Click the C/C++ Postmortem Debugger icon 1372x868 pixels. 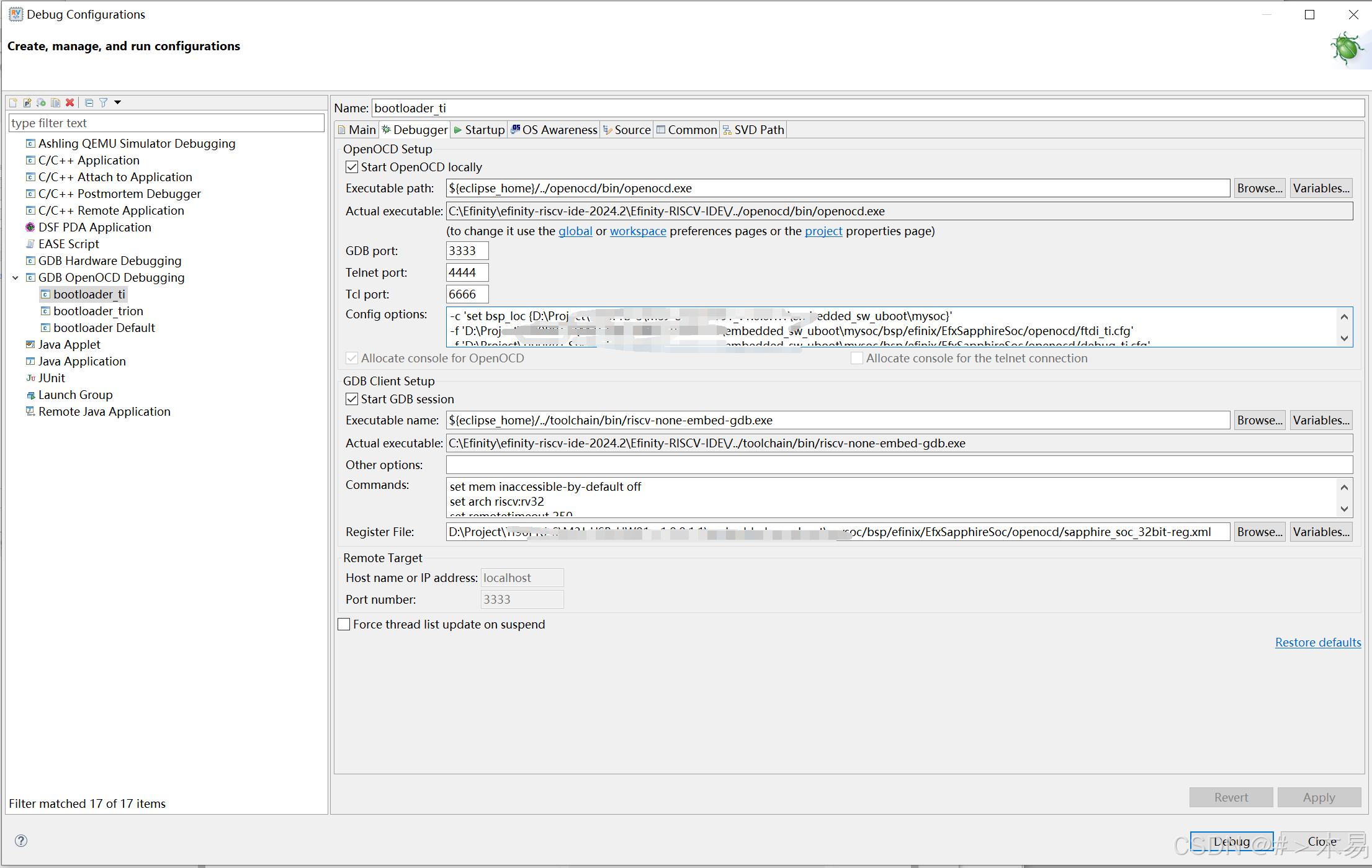pos(30,194)
